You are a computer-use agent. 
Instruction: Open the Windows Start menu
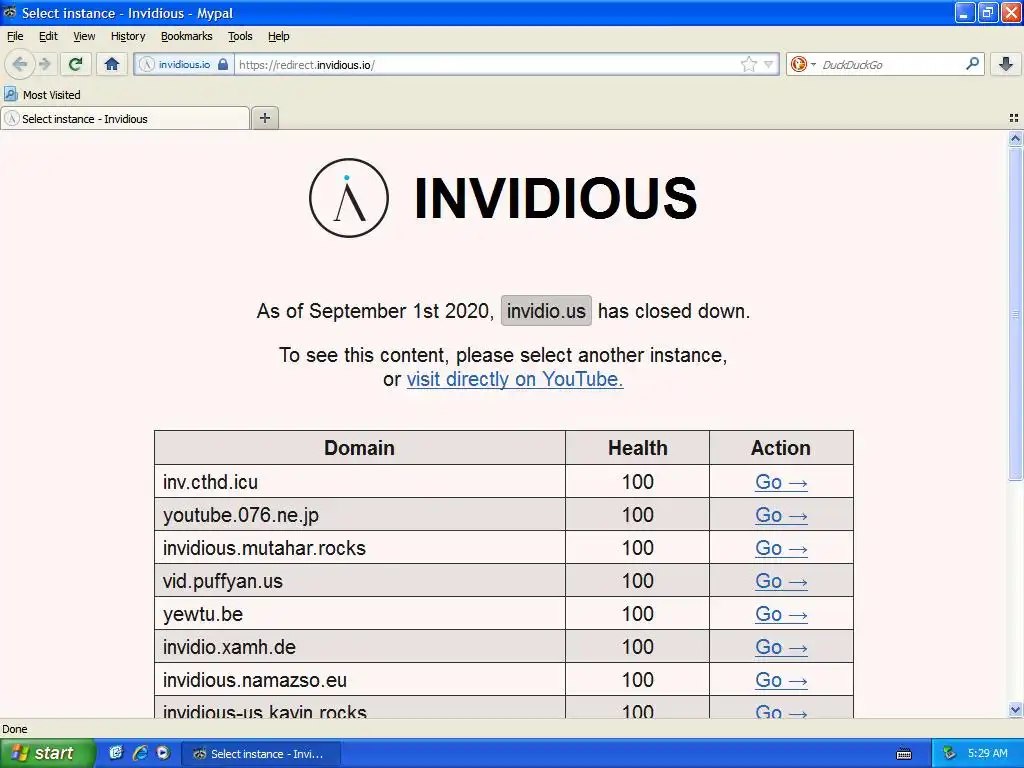[x=47, y=753]
